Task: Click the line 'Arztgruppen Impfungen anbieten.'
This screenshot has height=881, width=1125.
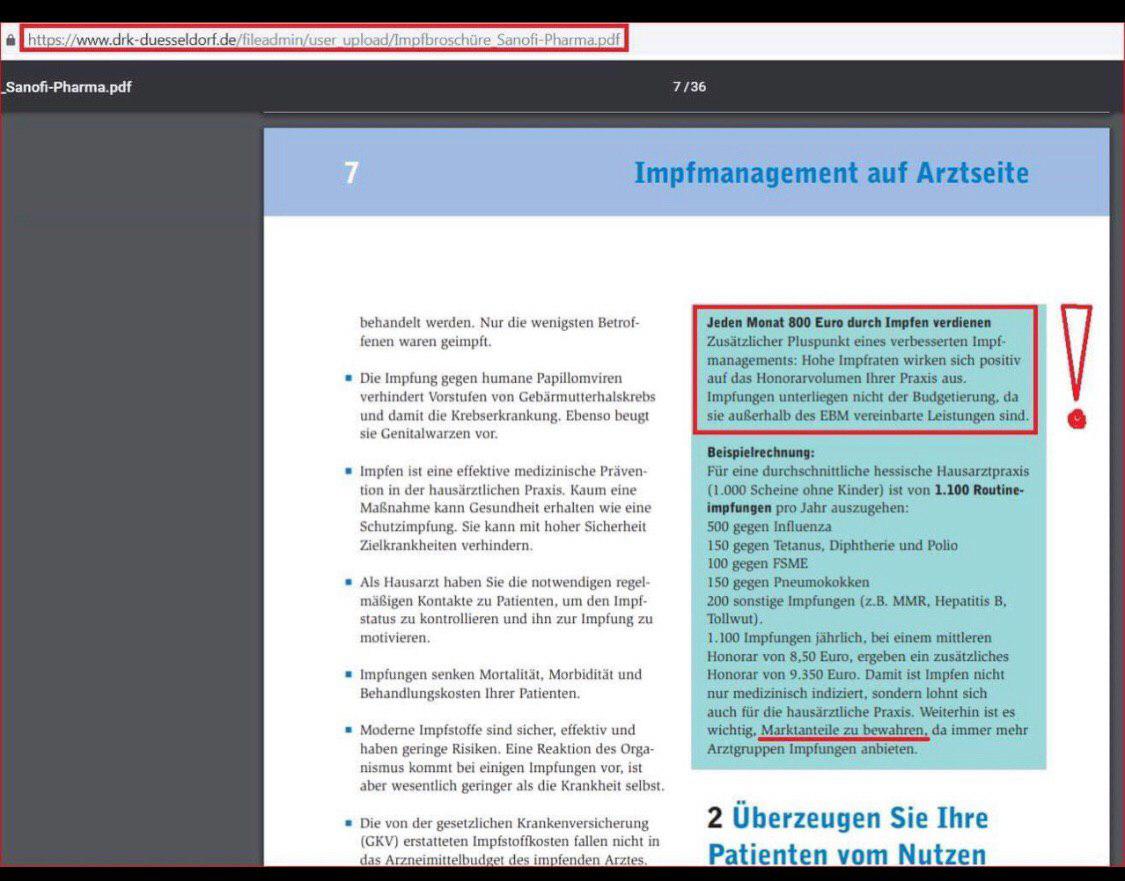Action: (811, 749)
